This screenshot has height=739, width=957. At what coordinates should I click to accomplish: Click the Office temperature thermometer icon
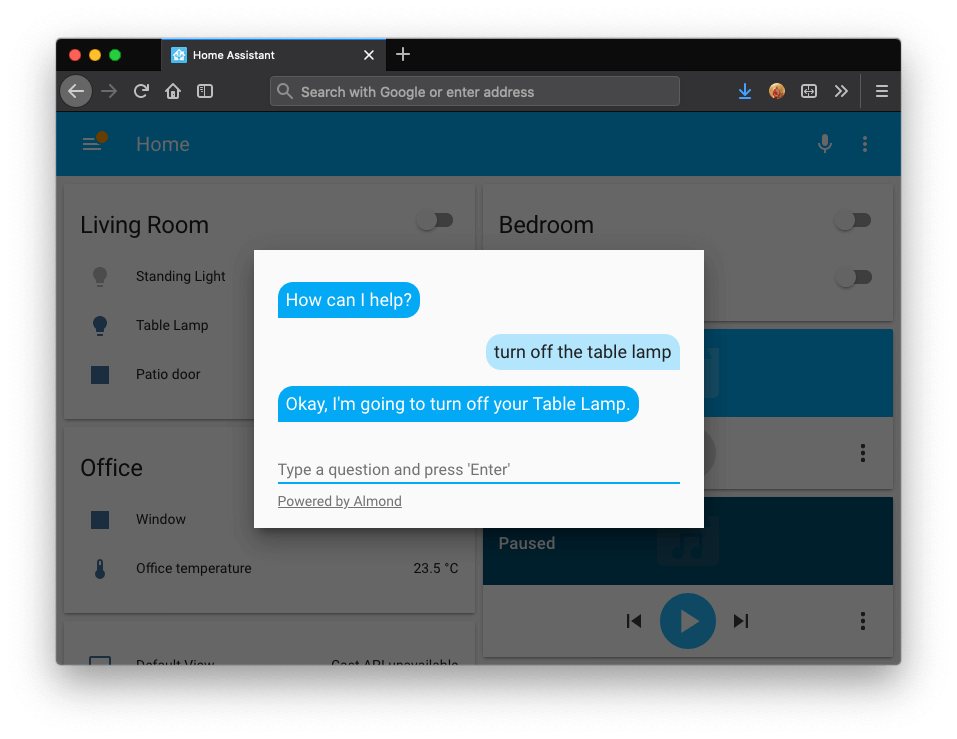pyautogui.click(x=99, y=567)
